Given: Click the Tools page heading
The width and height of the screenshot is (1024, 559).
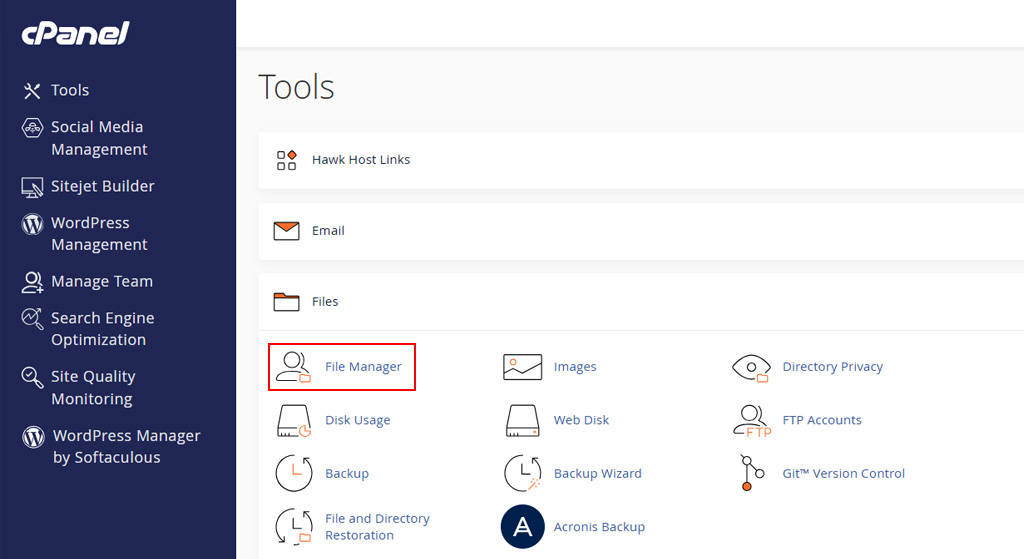Looking at the screenshot, I should click(296, 87).
